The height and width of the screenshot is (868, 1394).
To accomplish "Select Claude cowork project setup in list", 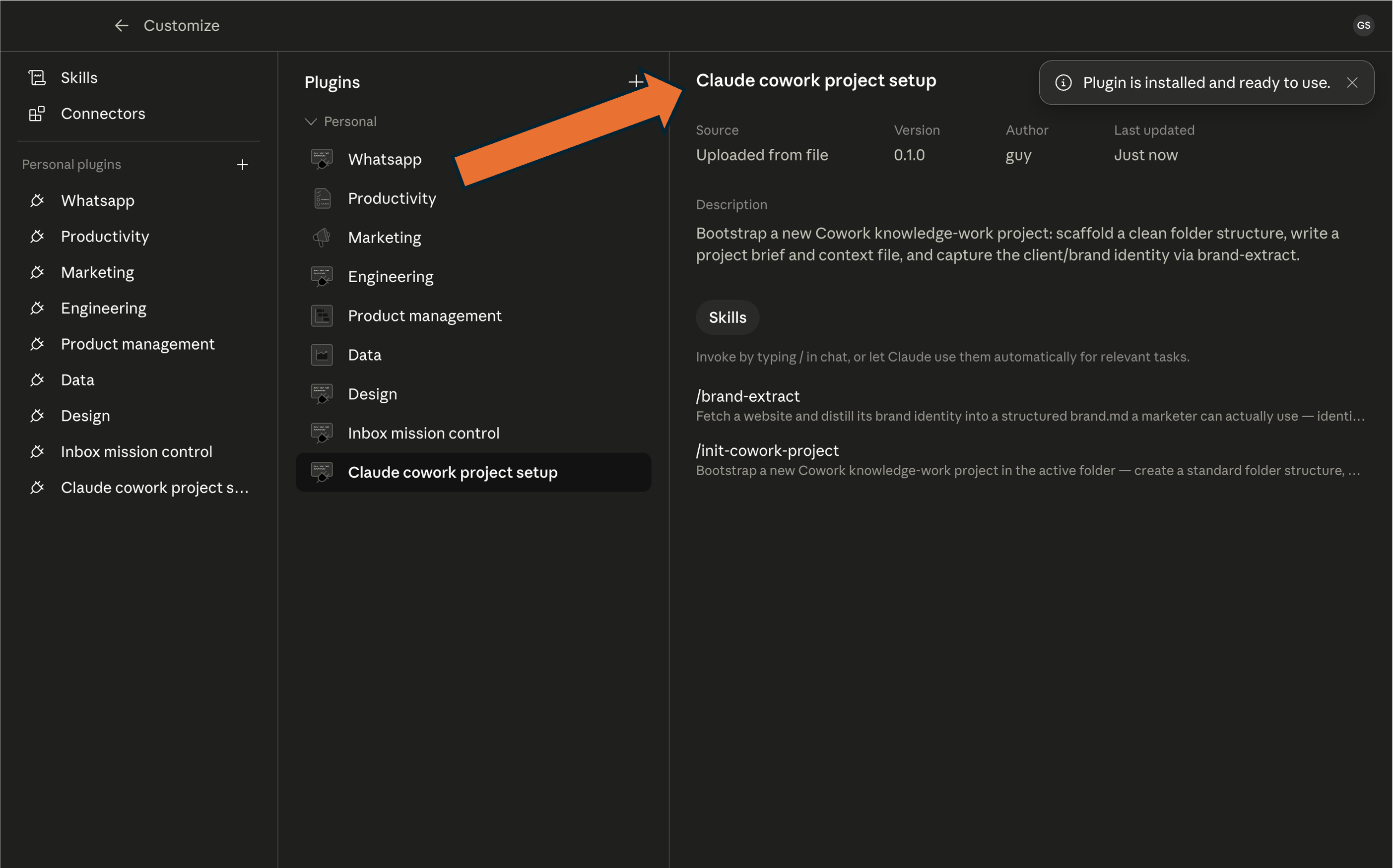I will coord(474,472).
